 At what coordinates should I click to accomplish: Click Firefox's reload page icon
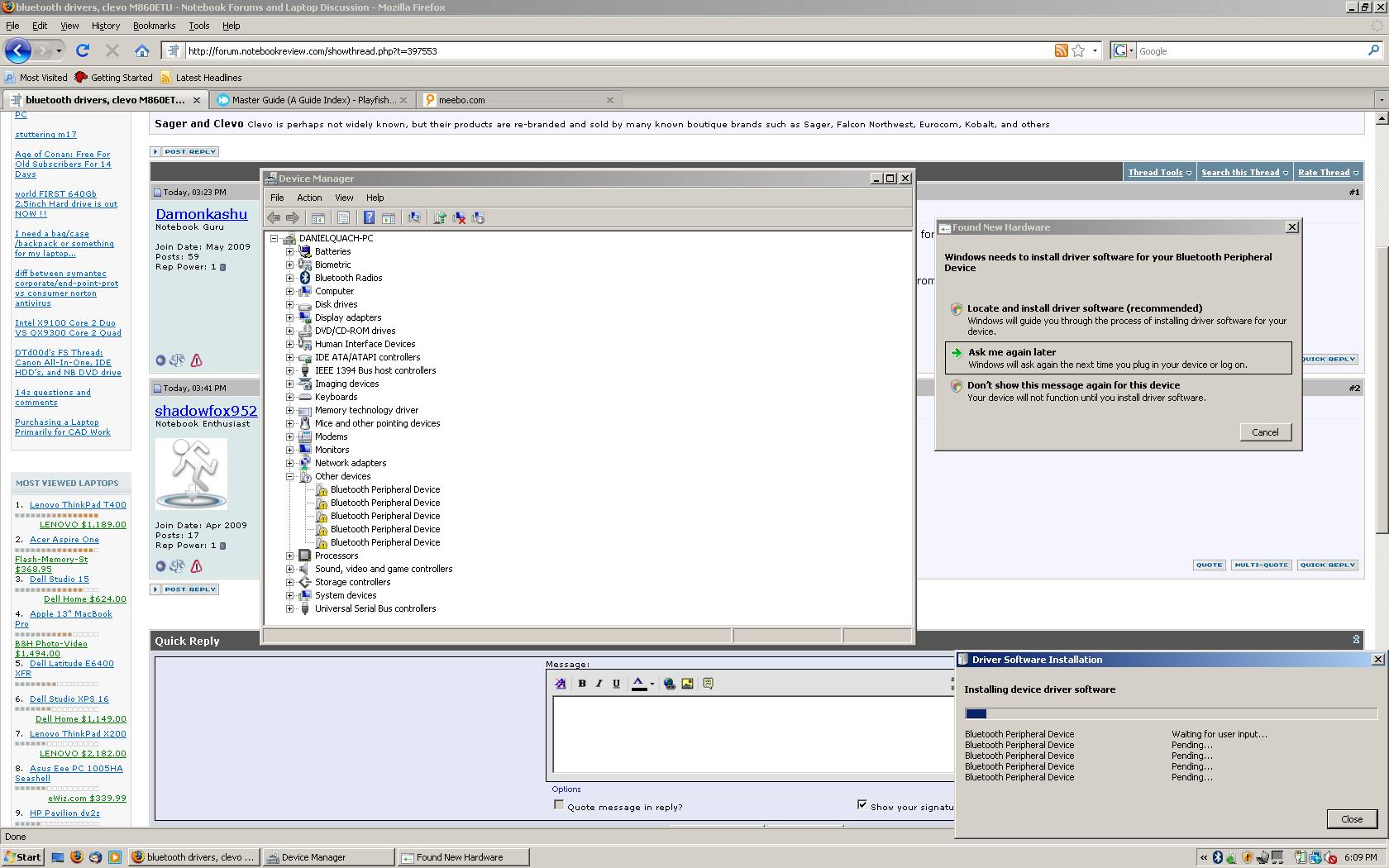[83, 50]
